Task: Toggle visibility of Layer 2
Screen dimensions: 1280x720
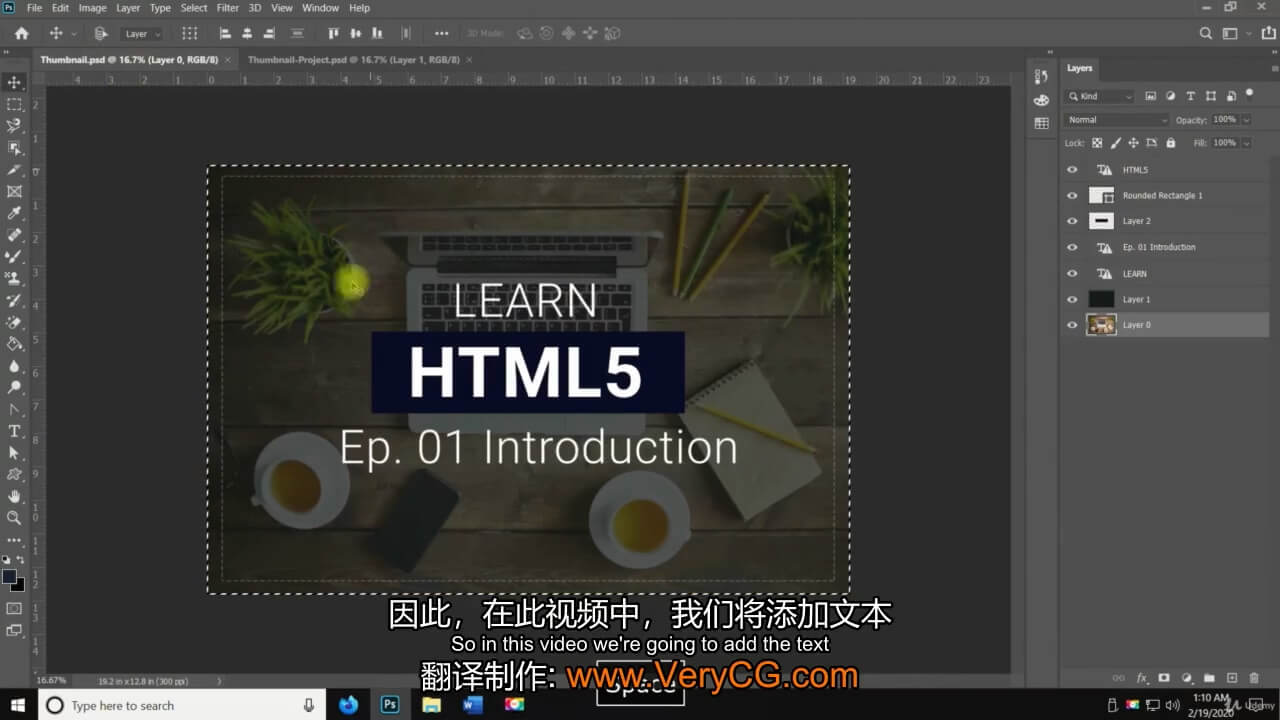Action: 1072,221
